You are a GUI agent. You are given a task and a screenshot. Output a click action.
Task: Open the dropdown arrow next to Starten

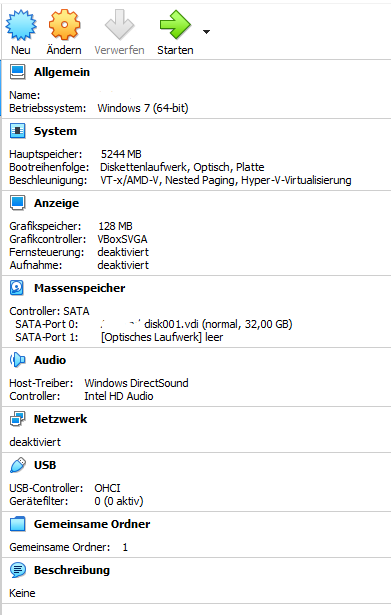pos(206,32)
